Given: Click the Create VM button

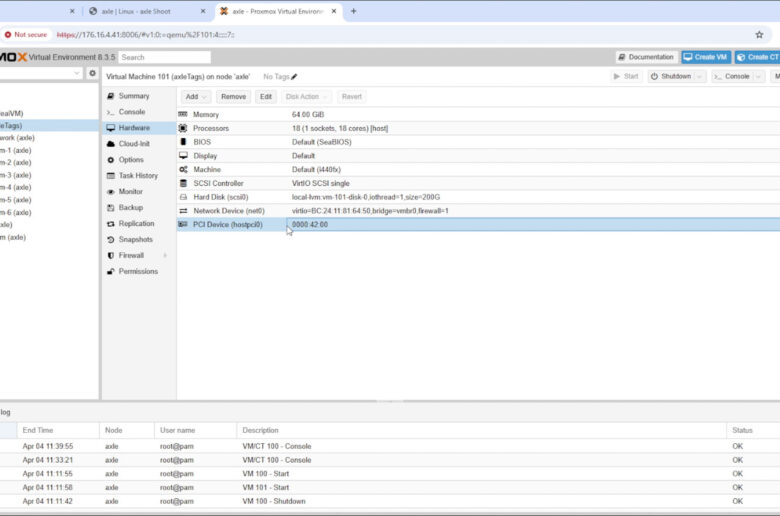Looking at the screenshot, I should [706, 57].
